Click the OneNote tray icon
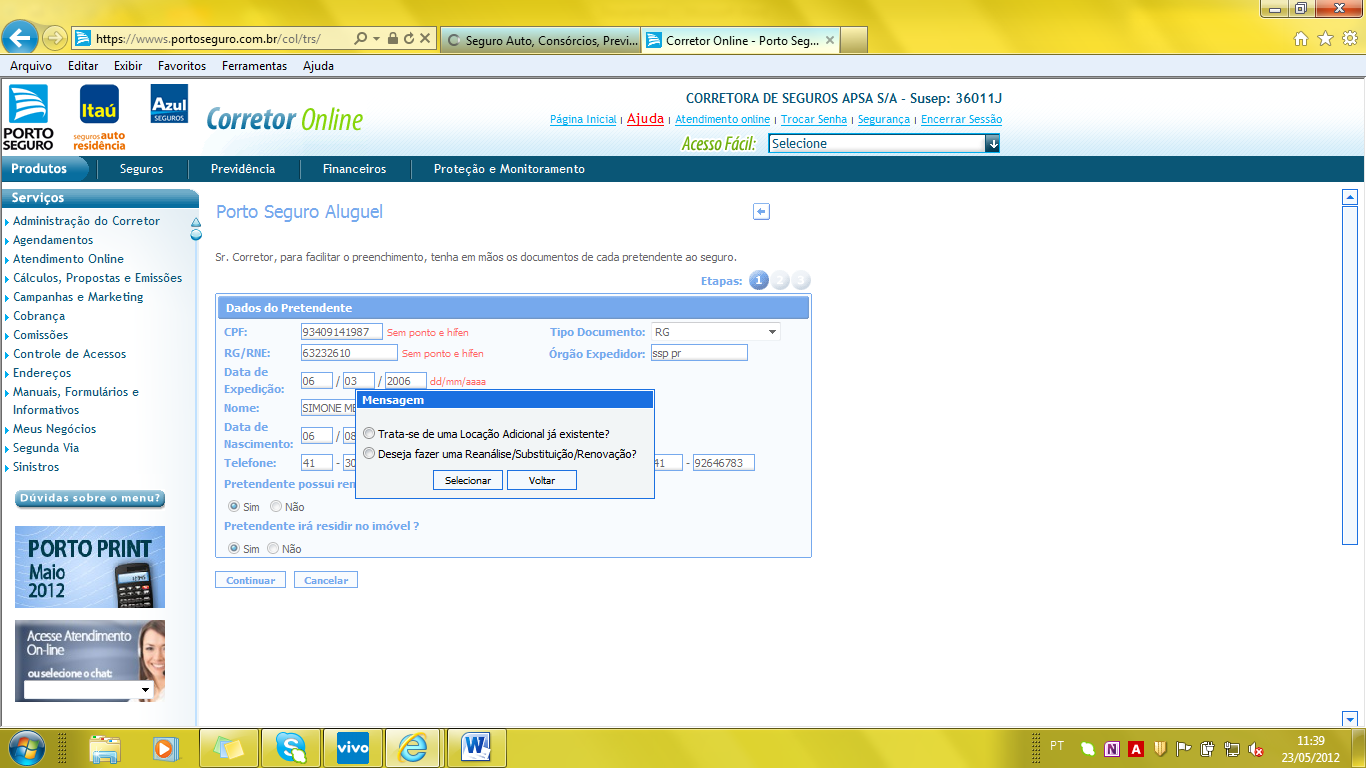1366x768 pixels. pyautogui.click(x=1112, y=748)
